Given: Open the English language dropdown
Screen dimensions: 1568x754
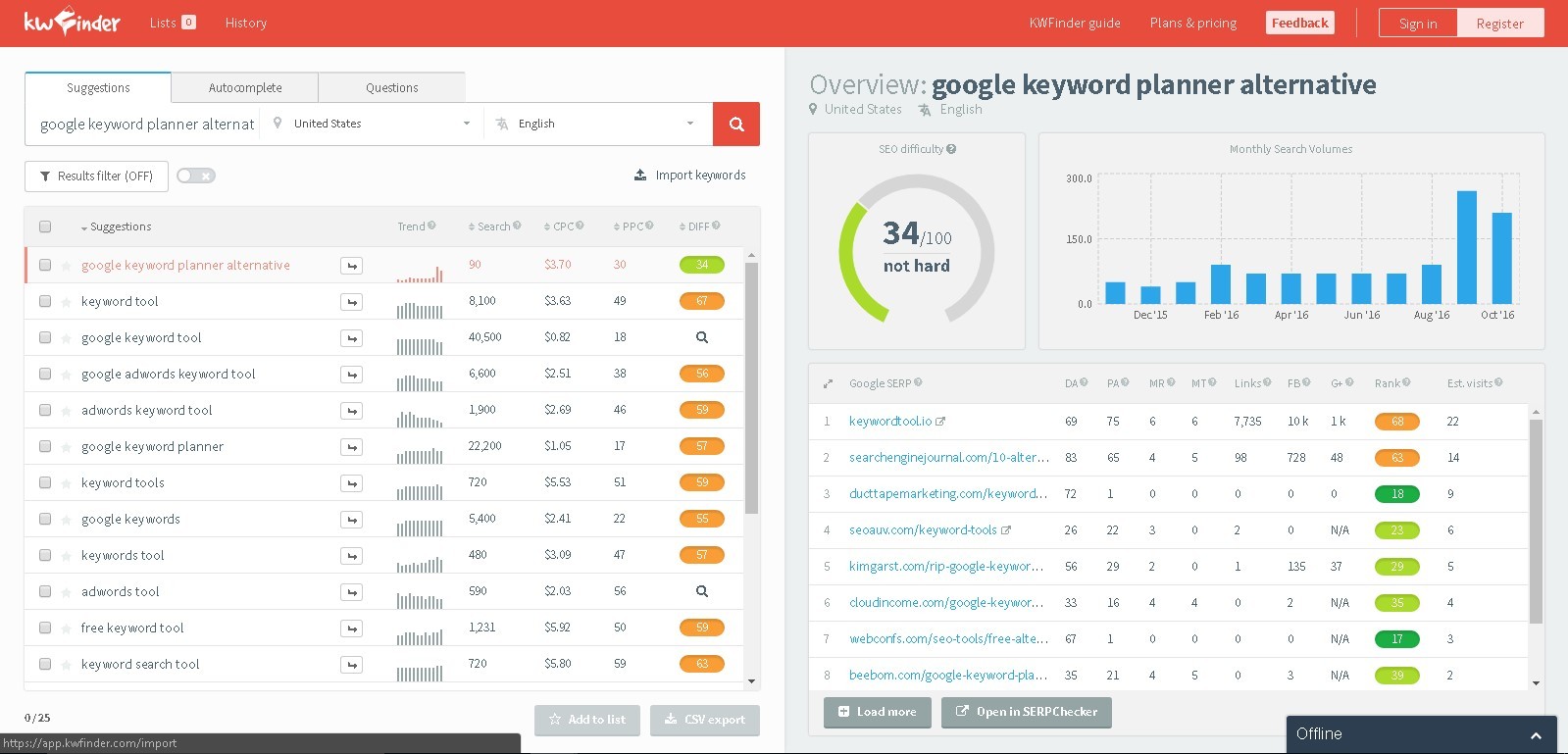Looking at the screenshot, I should 598,124.
